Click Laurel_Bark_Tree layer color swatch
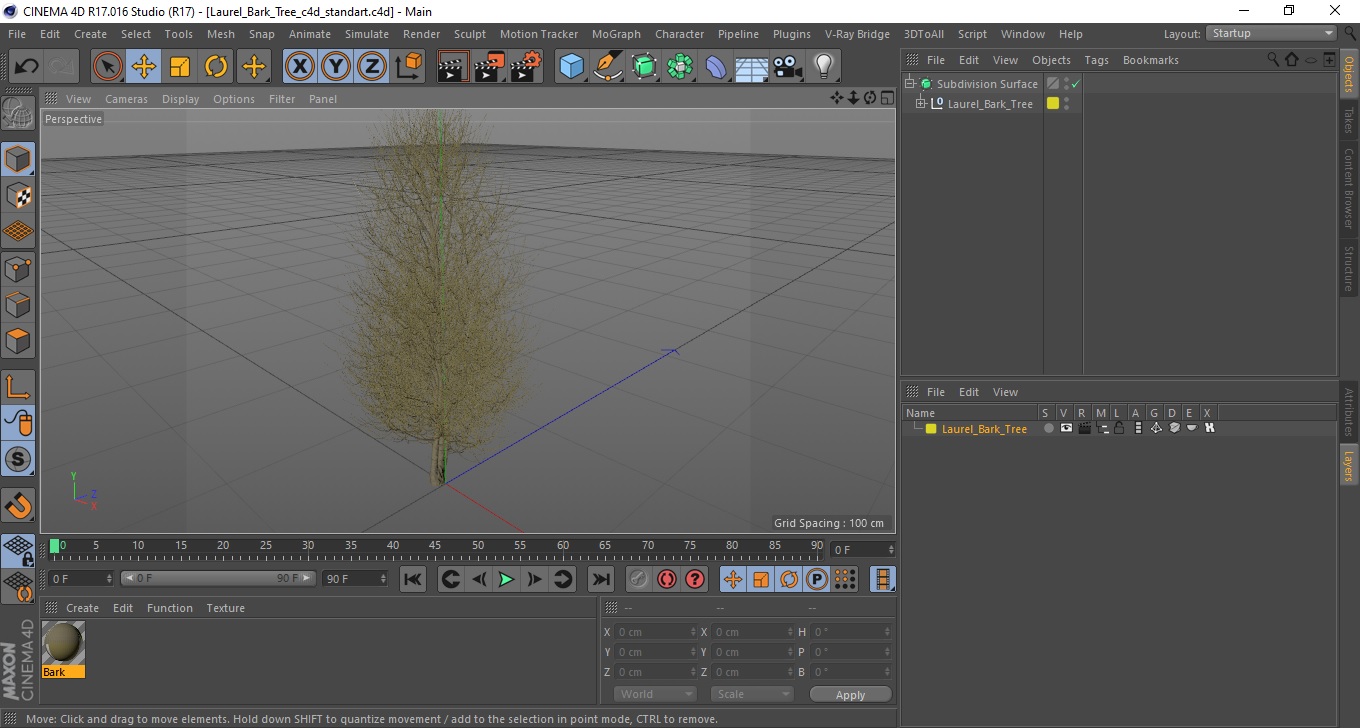This screenshot has width=1360, height=728. (931, 429)
